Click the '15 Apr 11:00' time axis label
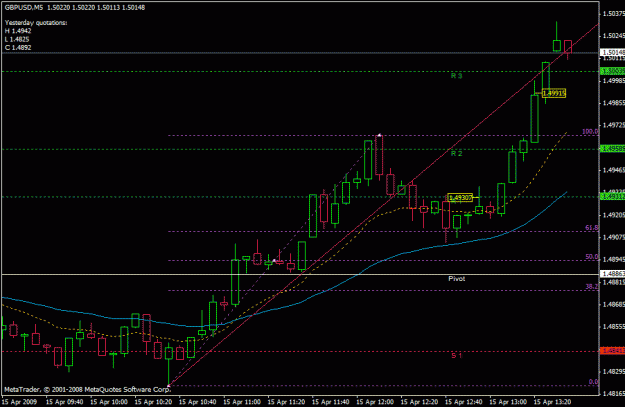Screen dimensions: 625x407 pos(242,402)
